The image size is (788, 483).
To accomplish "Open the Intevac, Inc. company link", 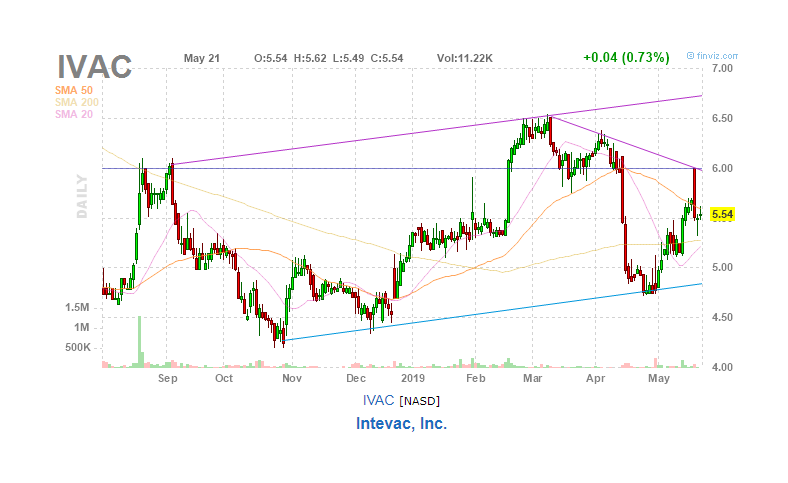I will 401,423.
